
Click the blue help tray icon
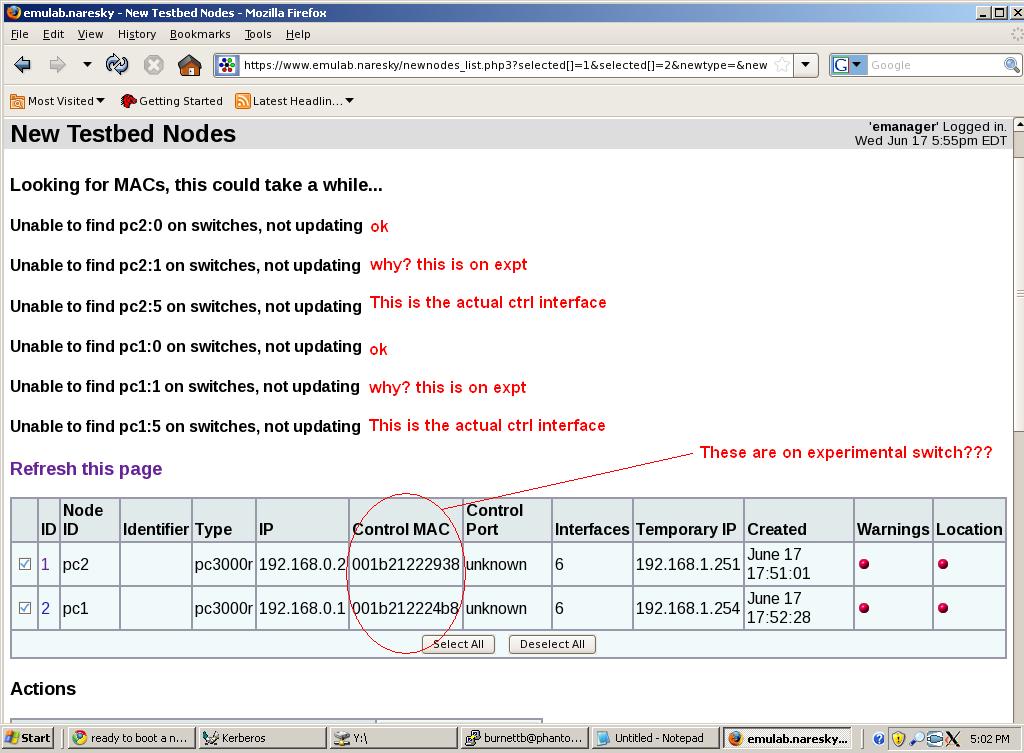pos(879,739)
